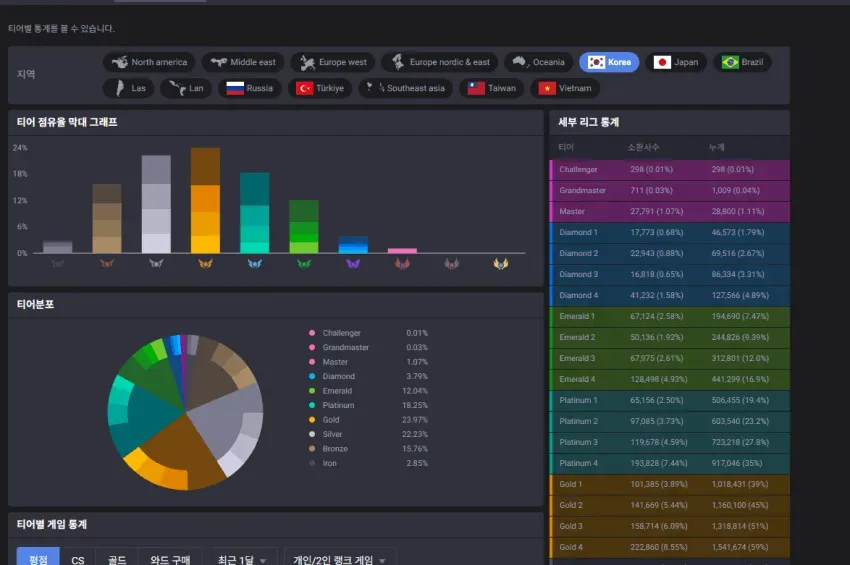Click the Russia flag icon
This screenshot has height=565, width=850.
click(x=235, y=88)
